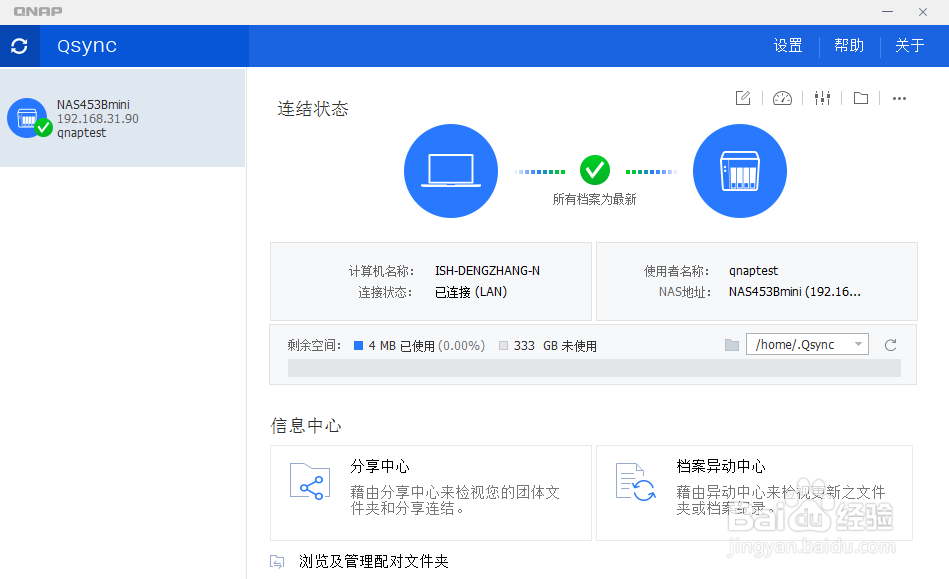This screenshot has height=579, width=949.
Task: Click the edit connection pencil icon
Action: pos(743,98)
